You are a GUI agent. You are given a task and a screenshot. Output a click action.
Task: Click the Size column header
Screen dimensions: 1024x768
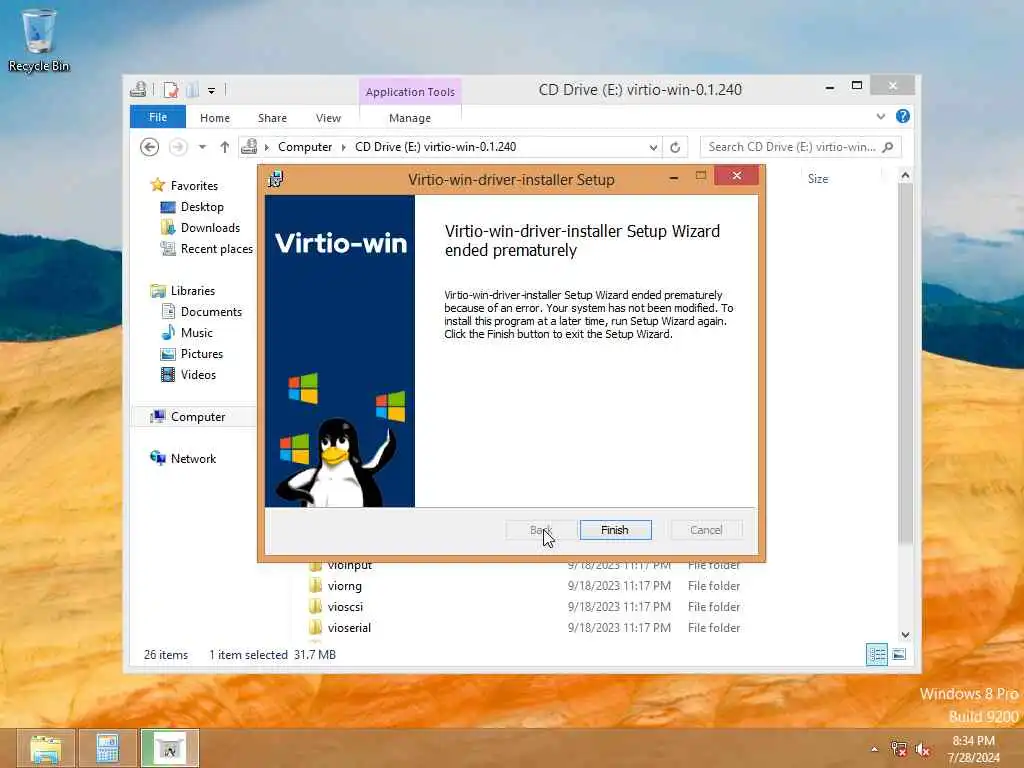[818, 178]
